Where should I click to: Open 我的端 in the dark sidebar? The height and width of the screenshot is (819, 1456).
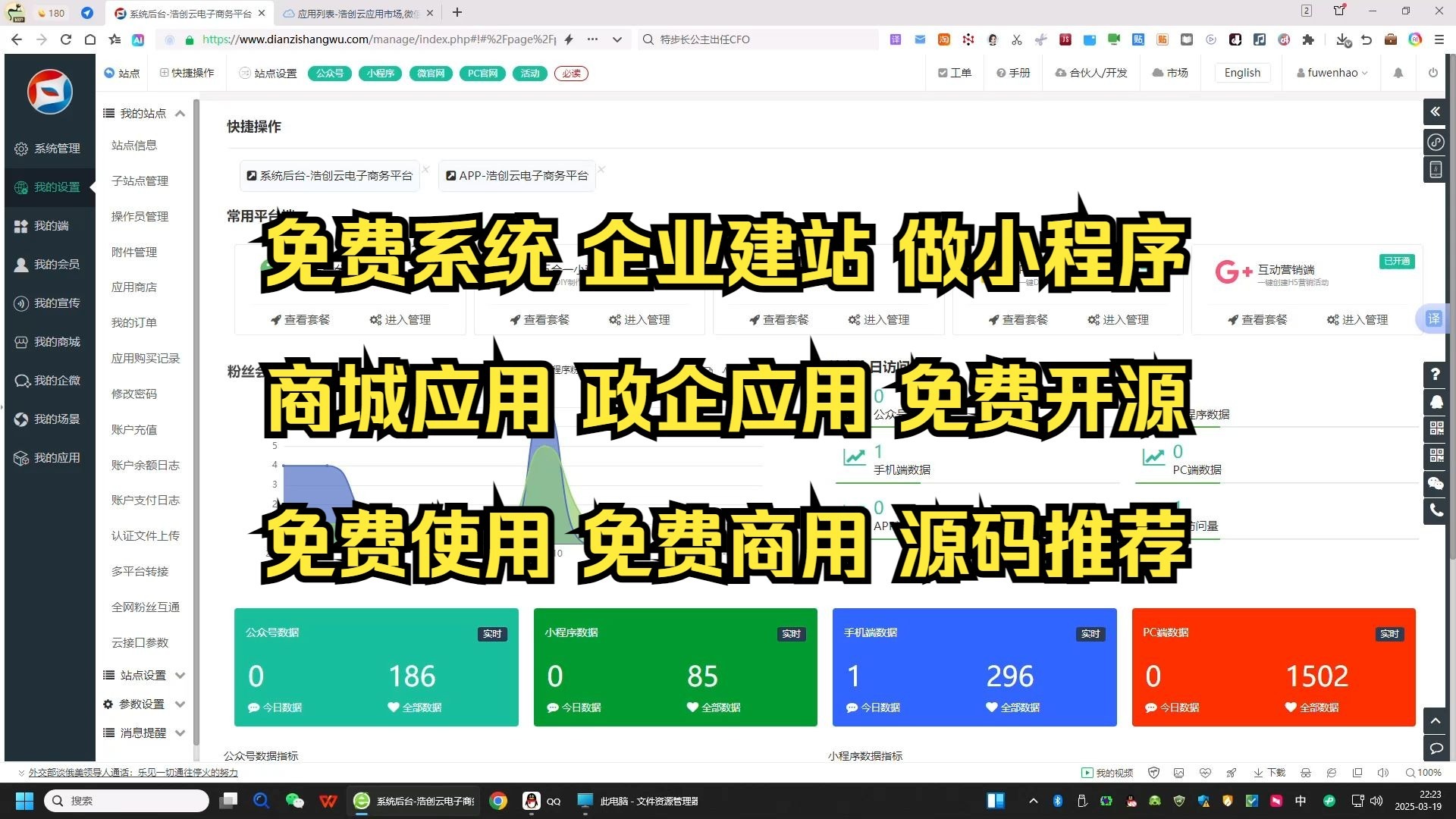pos(42,226)
